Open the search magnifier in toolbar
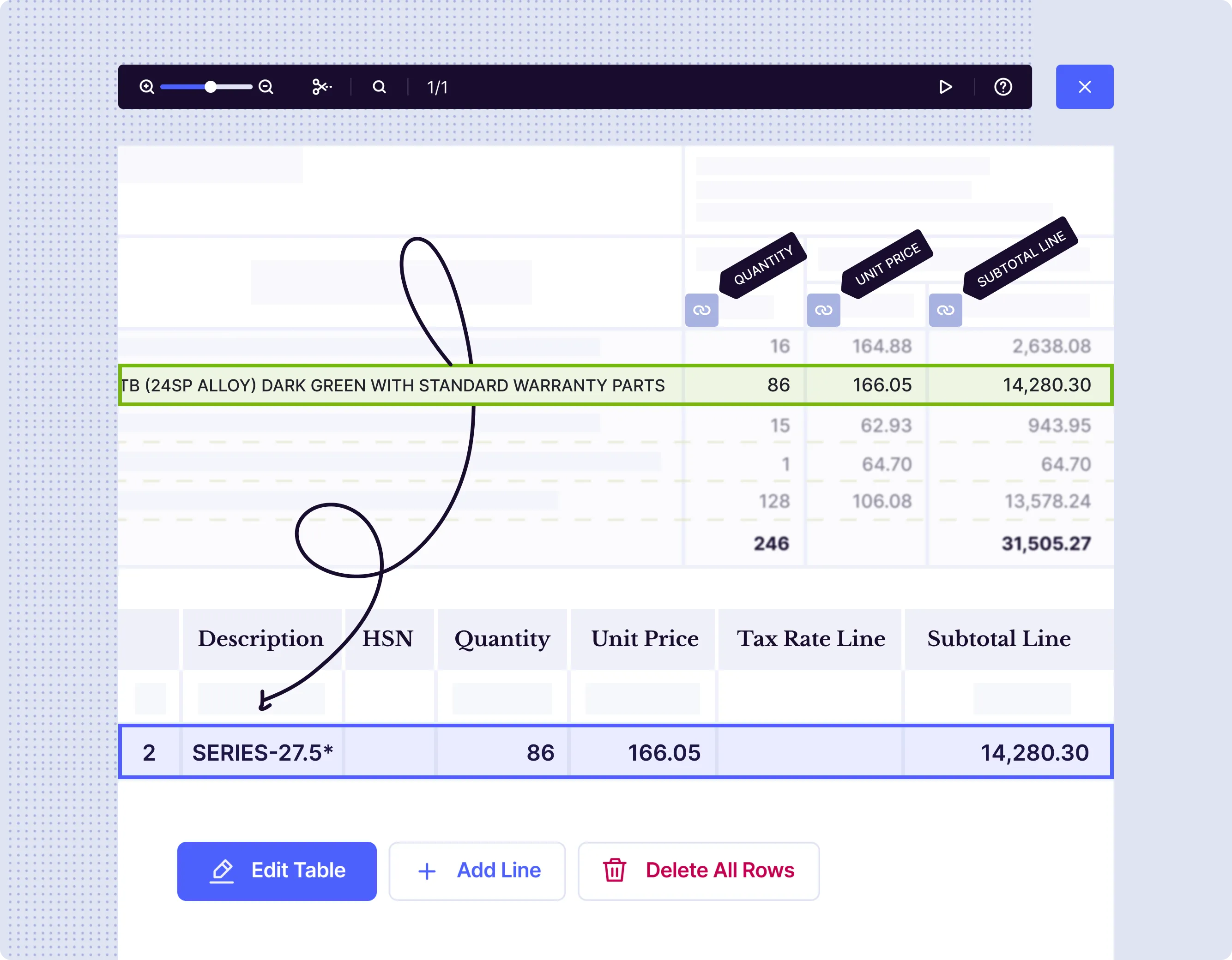The height and width of the screenshot is (960, 1232). 379,87
